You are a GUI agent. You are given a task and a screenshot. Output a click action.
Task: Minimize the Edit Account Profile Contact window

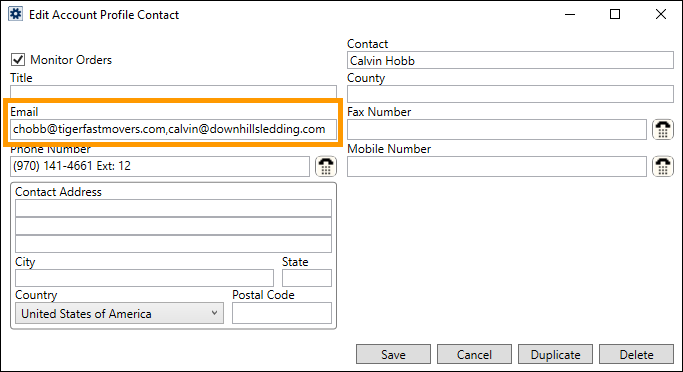tap(570, 14)
